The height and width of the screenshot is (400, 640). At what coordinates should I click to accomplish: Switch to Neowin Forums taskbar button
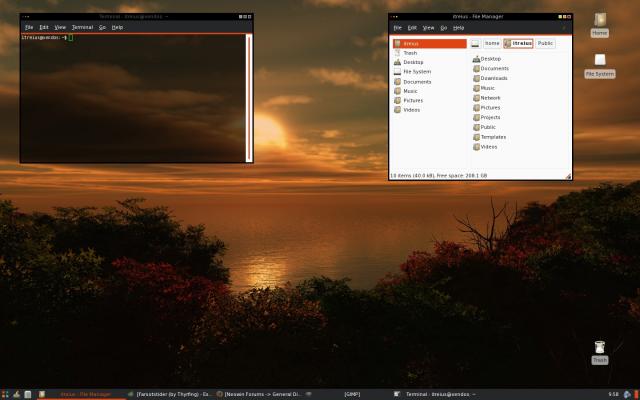259,394
